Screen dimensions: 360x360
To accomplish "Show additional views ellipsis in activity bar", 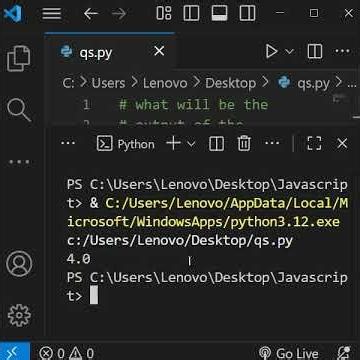I will [19, 162].
